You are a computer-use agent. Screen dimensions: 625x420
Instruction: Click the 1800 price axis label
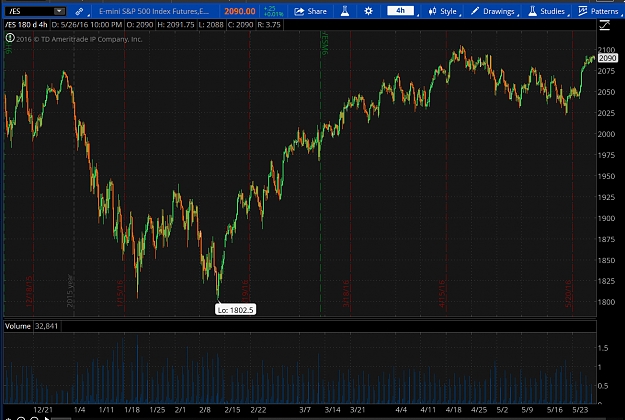(x=606, y=302)
